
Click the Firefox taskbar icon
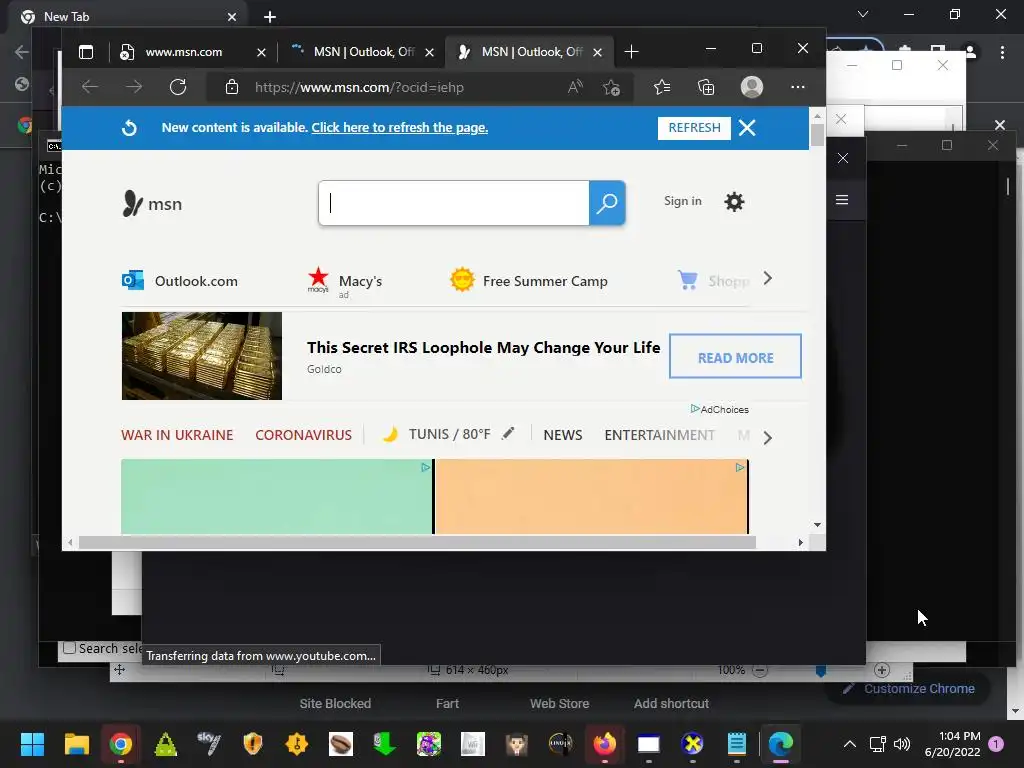(605, 744)
